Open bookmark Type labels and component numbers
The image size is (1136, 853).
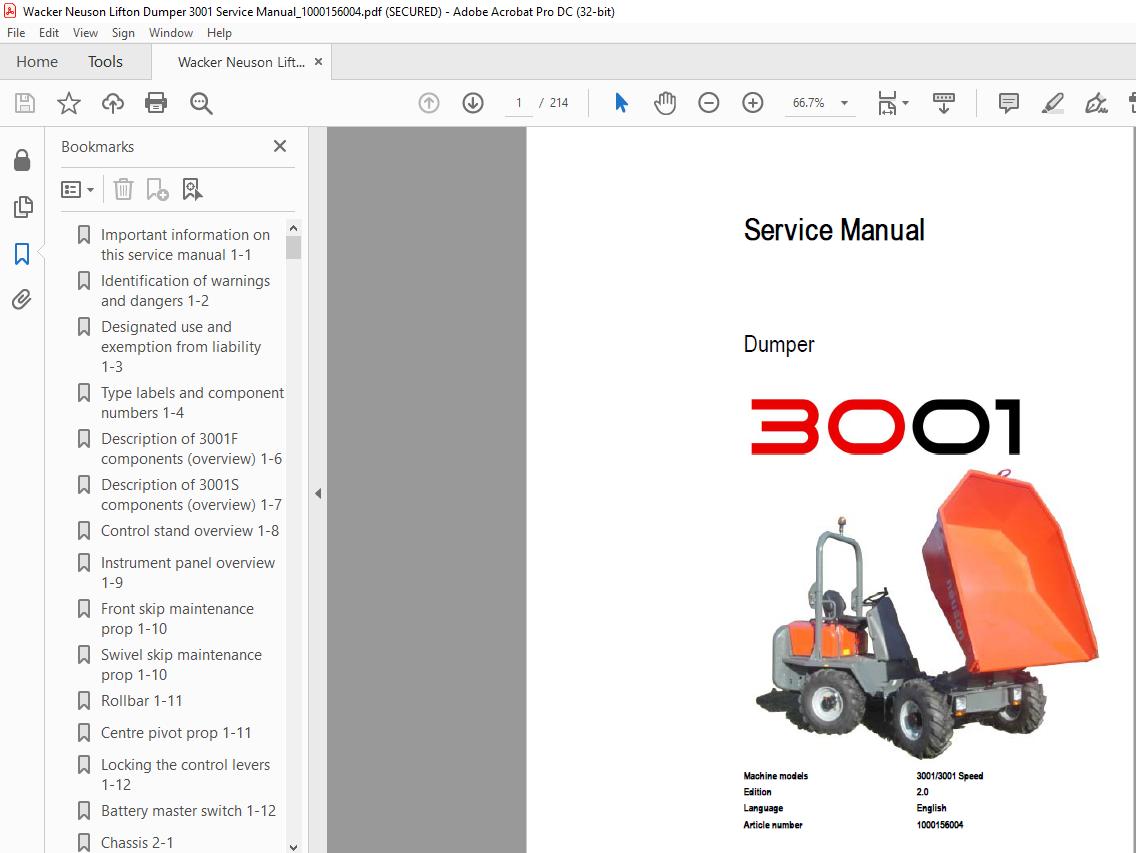pos(192,402)
